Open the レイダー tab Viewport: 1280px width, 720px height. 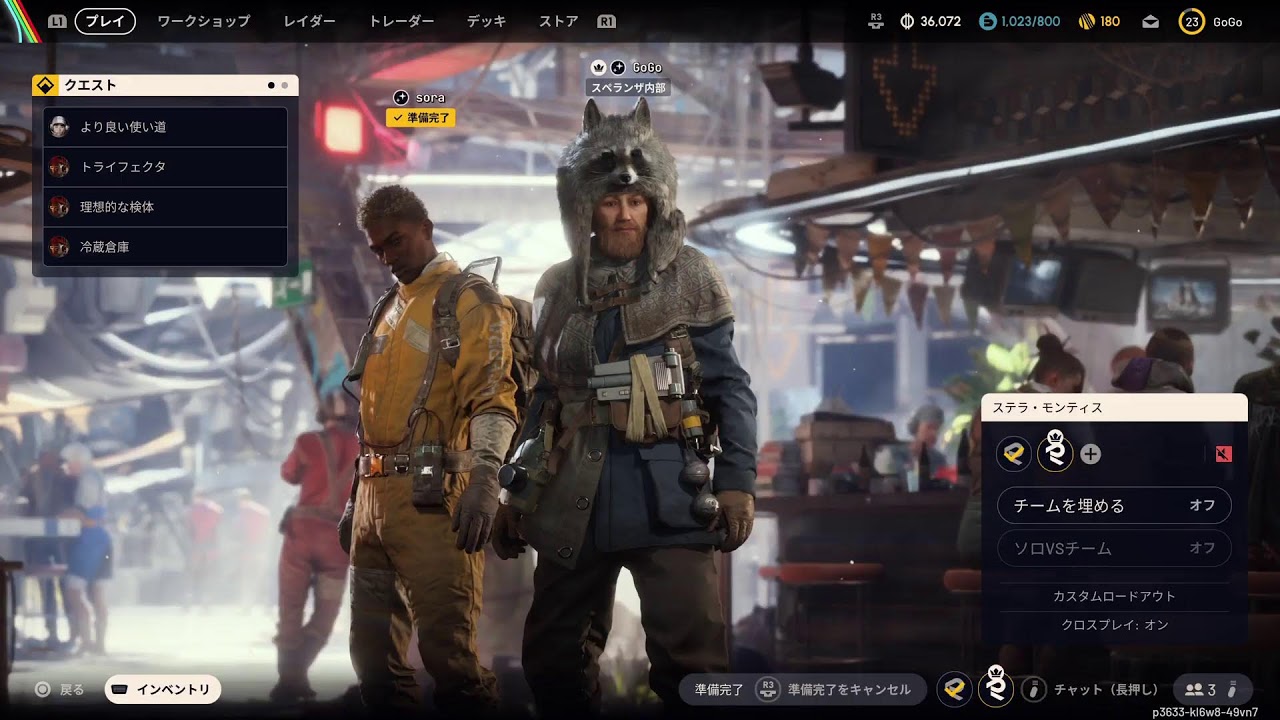pyautogui.click(x=309, y=21)
